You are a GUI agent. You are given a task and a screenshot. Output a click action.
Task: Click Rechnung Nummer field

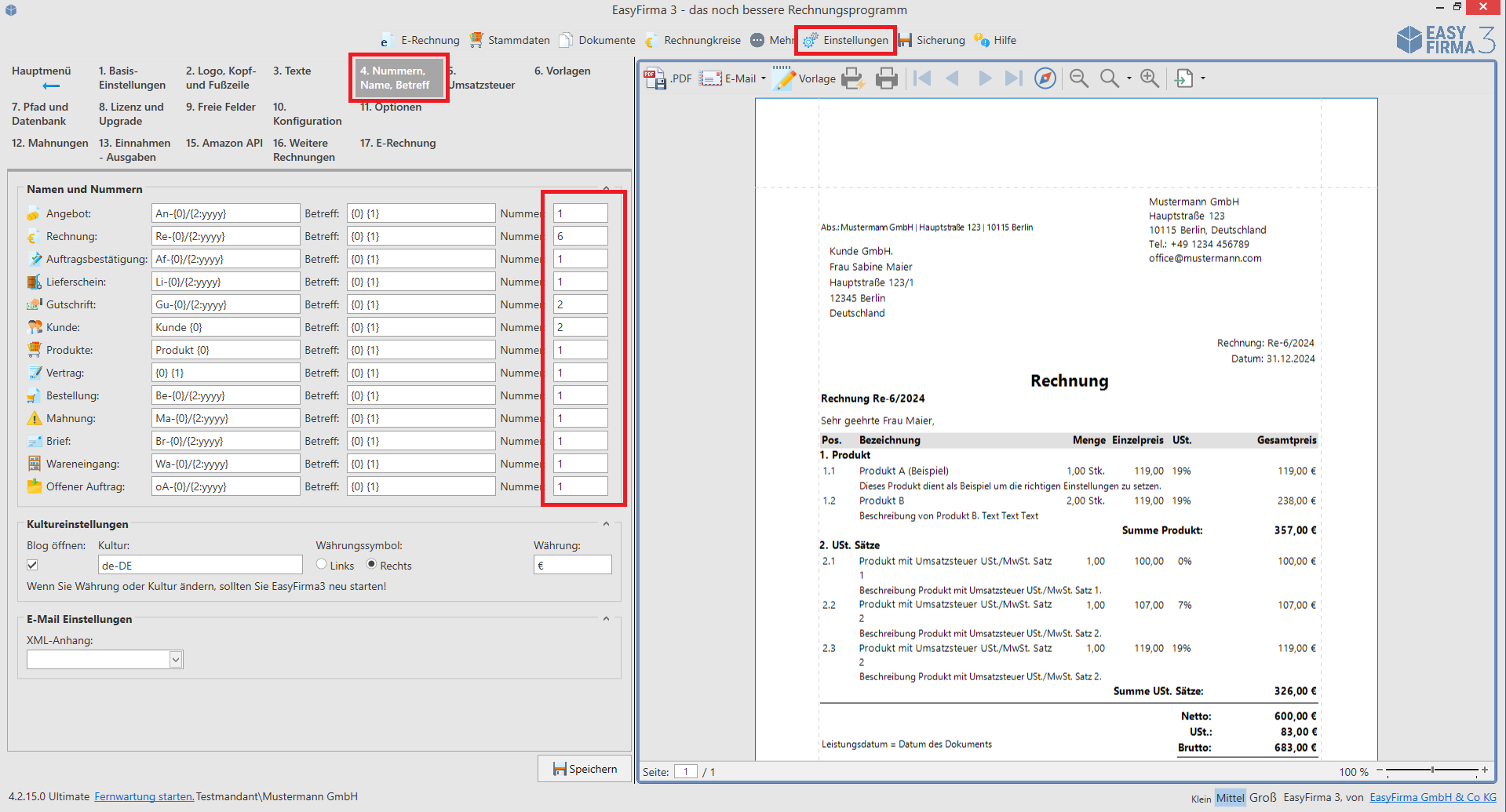pos(581,236)
